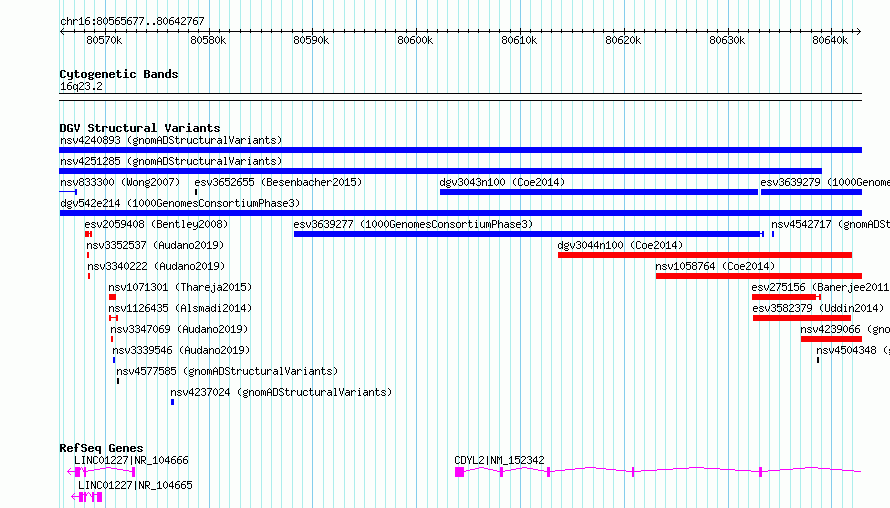Open the nsv4577585 gnomAD variant label

click(x=227, y=371)
